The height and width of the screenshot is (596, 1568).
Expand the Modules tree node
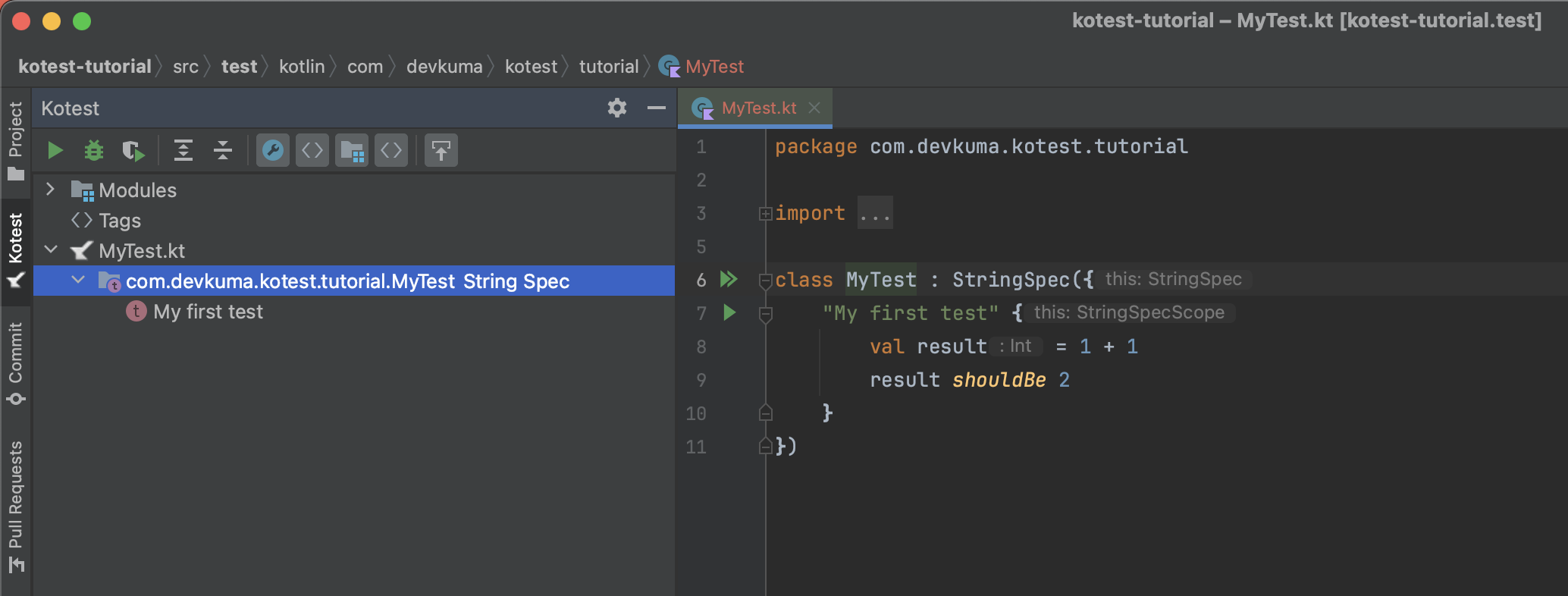click(x=51, y=190)
